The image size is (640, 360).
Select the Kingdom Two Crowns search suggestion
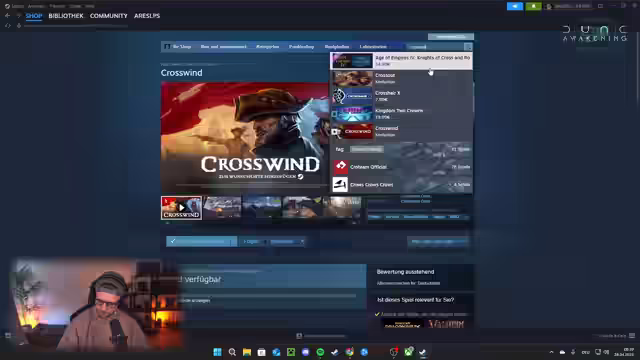[401, 113]
